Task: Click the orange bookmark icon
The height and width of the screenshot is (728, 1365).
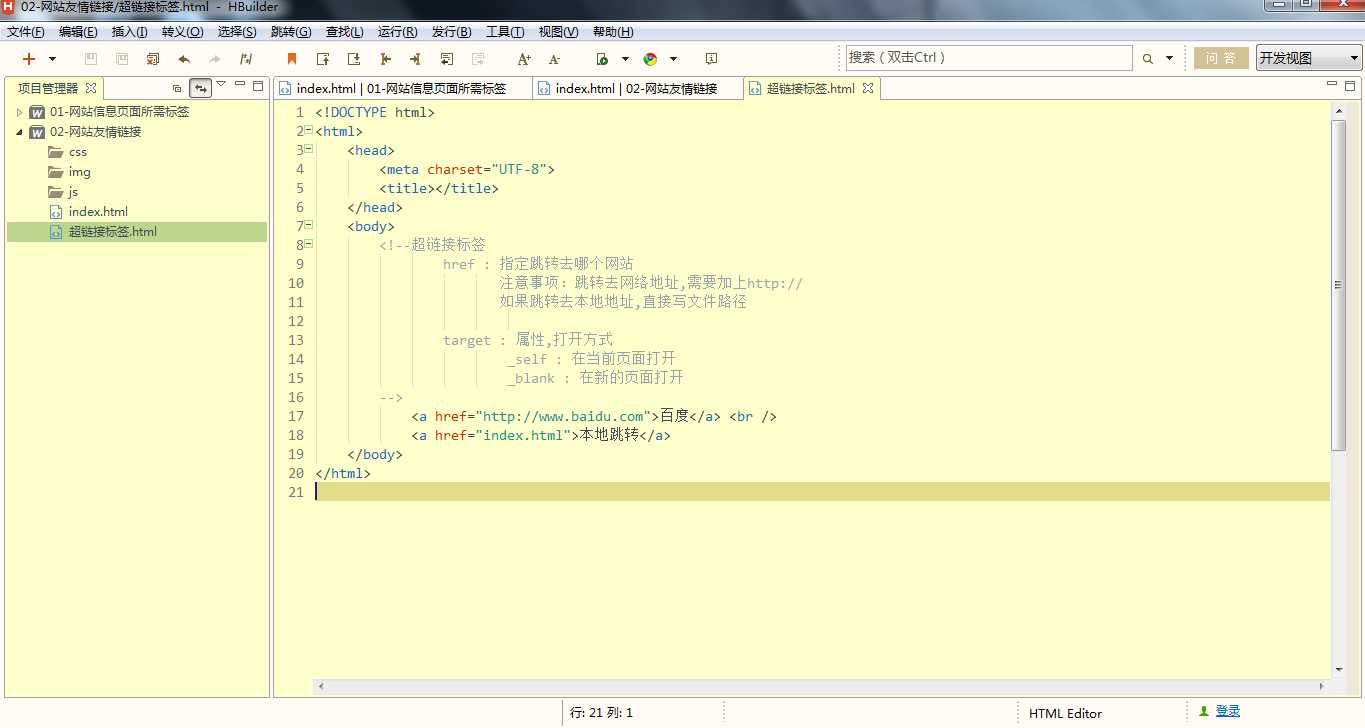Action: (292, 59)
